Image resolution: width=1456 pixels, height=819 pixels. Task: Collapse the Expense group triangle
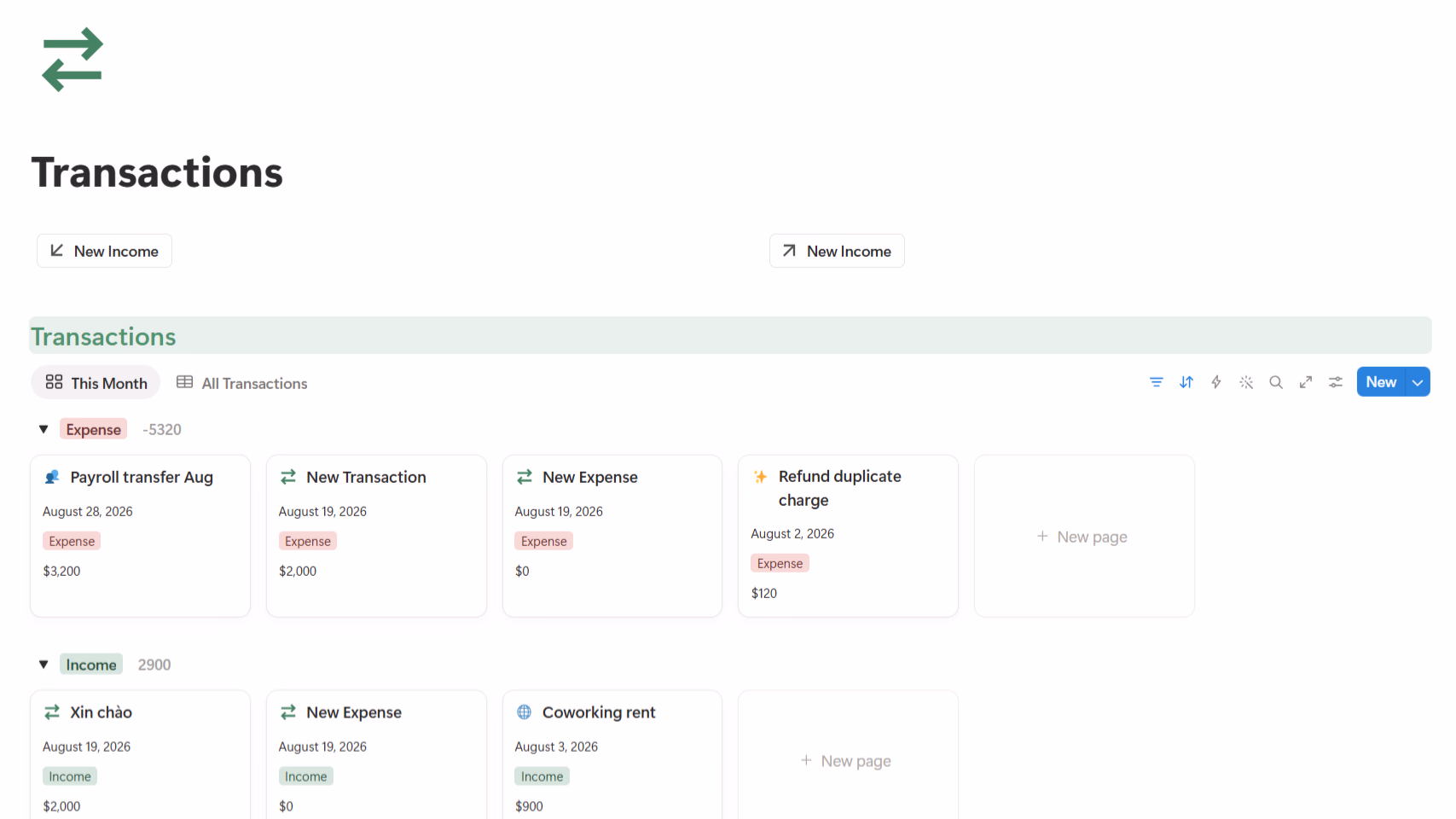pyautogui.click(x=44, y=429)
